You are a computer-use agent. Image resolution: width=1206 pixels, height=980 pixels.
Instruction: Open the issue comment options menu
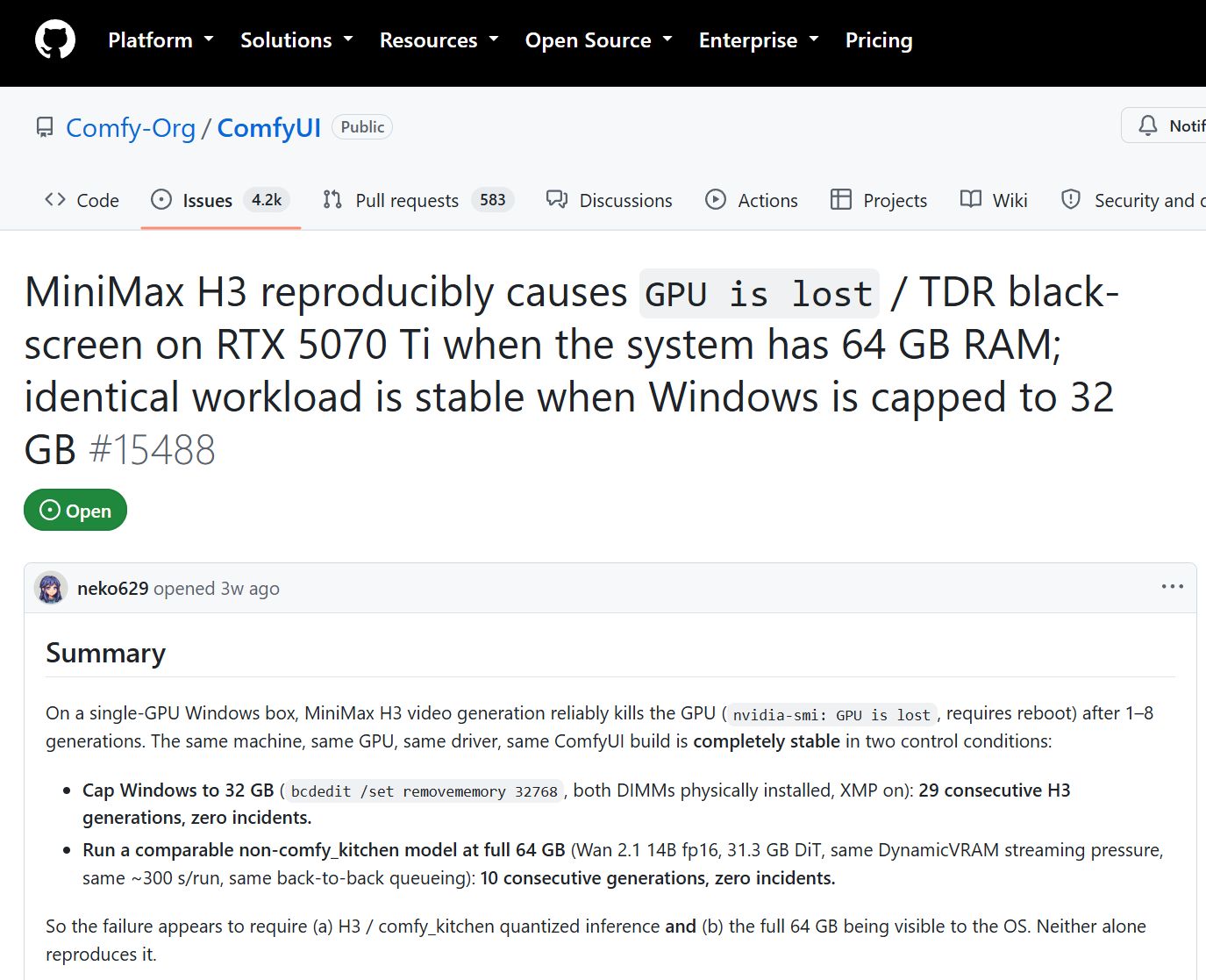pyautogui.click(x=1173, y=587)
